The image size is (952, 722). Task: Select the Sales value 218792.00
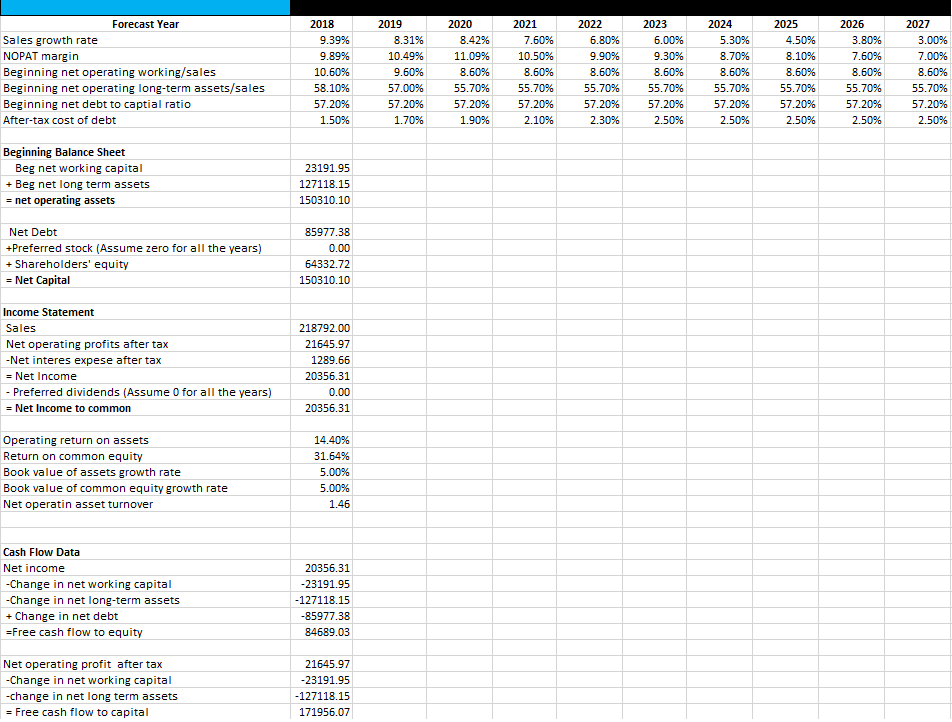pyautogui.click(x=322, y=328)
